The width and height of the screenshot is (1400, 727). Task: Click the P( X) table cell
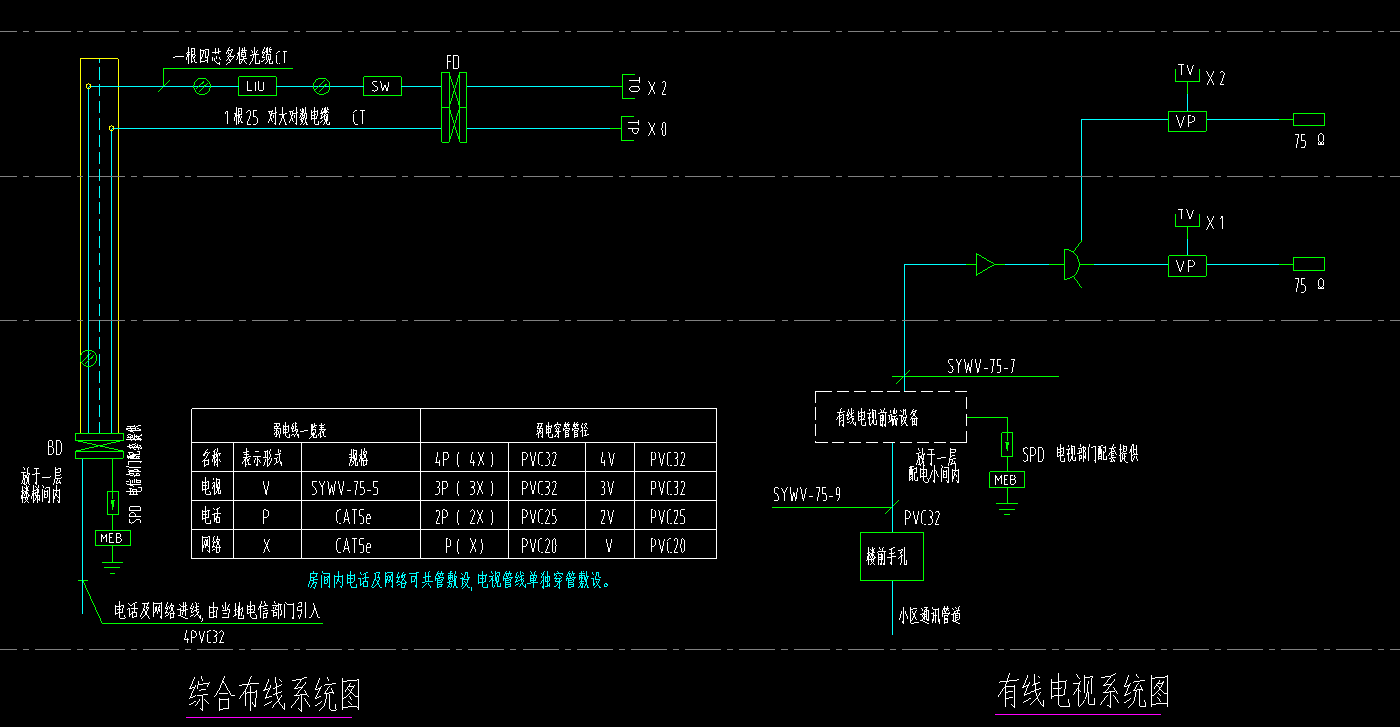click(x=465, y=547)
